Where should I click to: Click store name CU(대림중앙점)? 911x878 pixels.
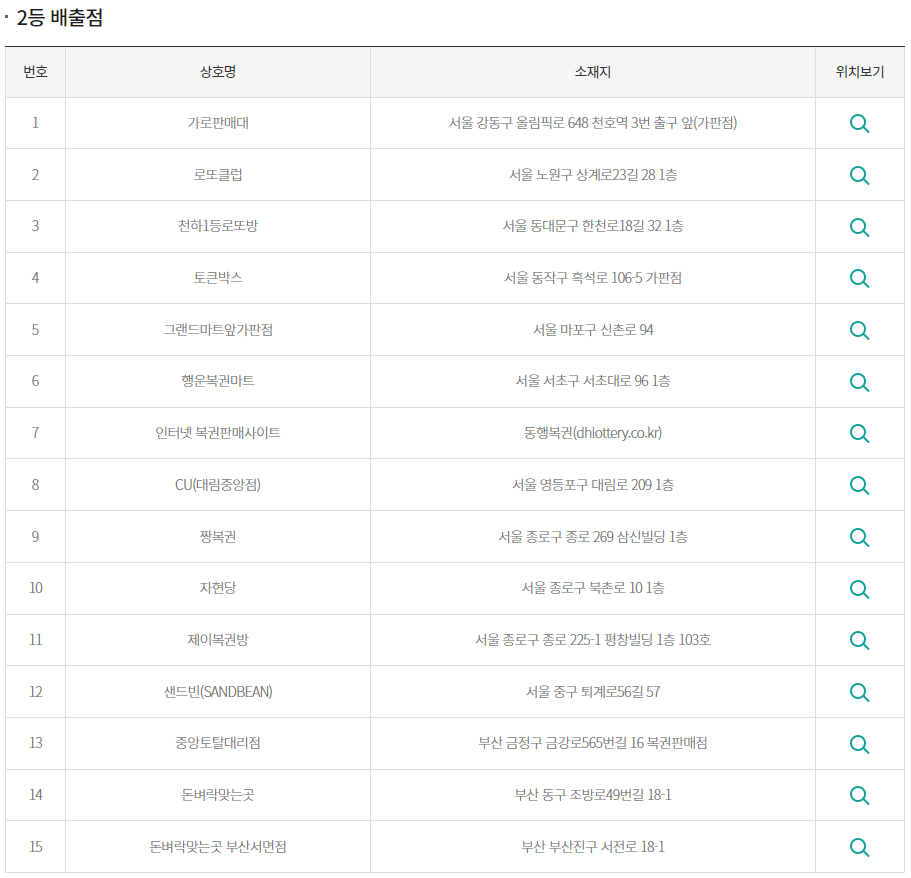[218, 485]
